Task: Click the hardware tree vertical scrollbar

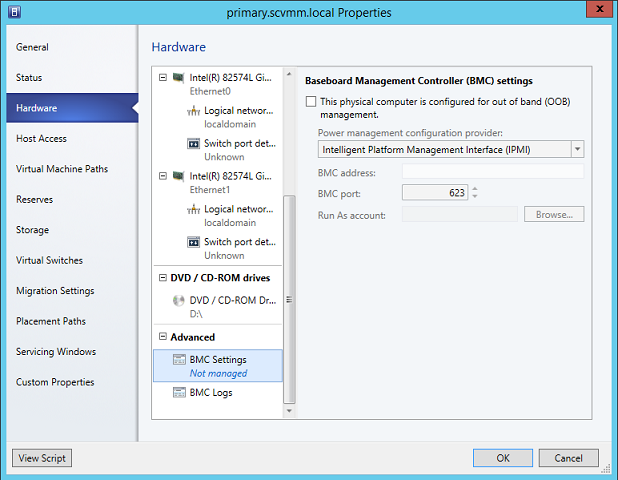Action: (290, 298)
